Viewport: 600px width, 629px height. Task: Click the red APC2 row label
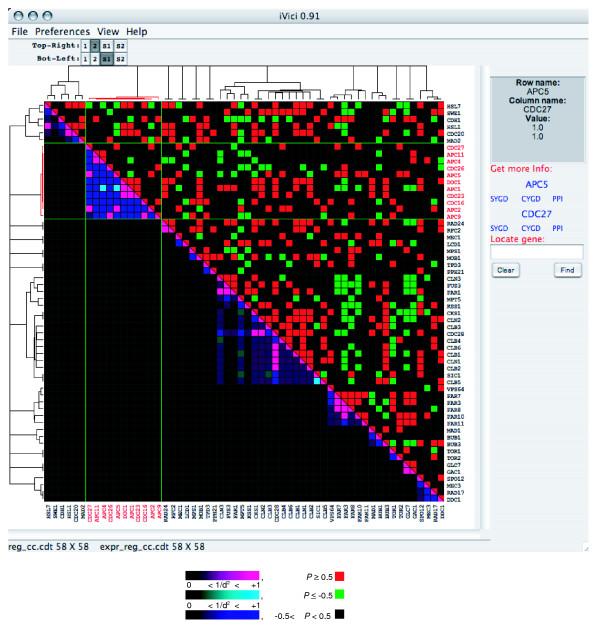click(x=454, y=210)
